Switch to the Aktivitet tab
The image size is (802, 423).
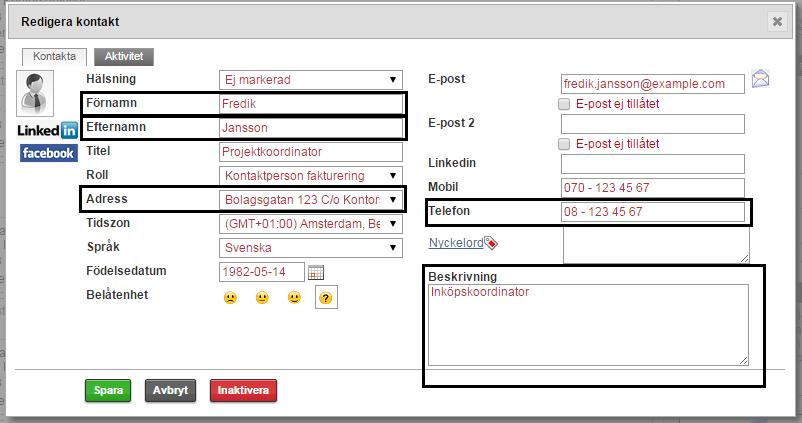(x=124, y=56)
